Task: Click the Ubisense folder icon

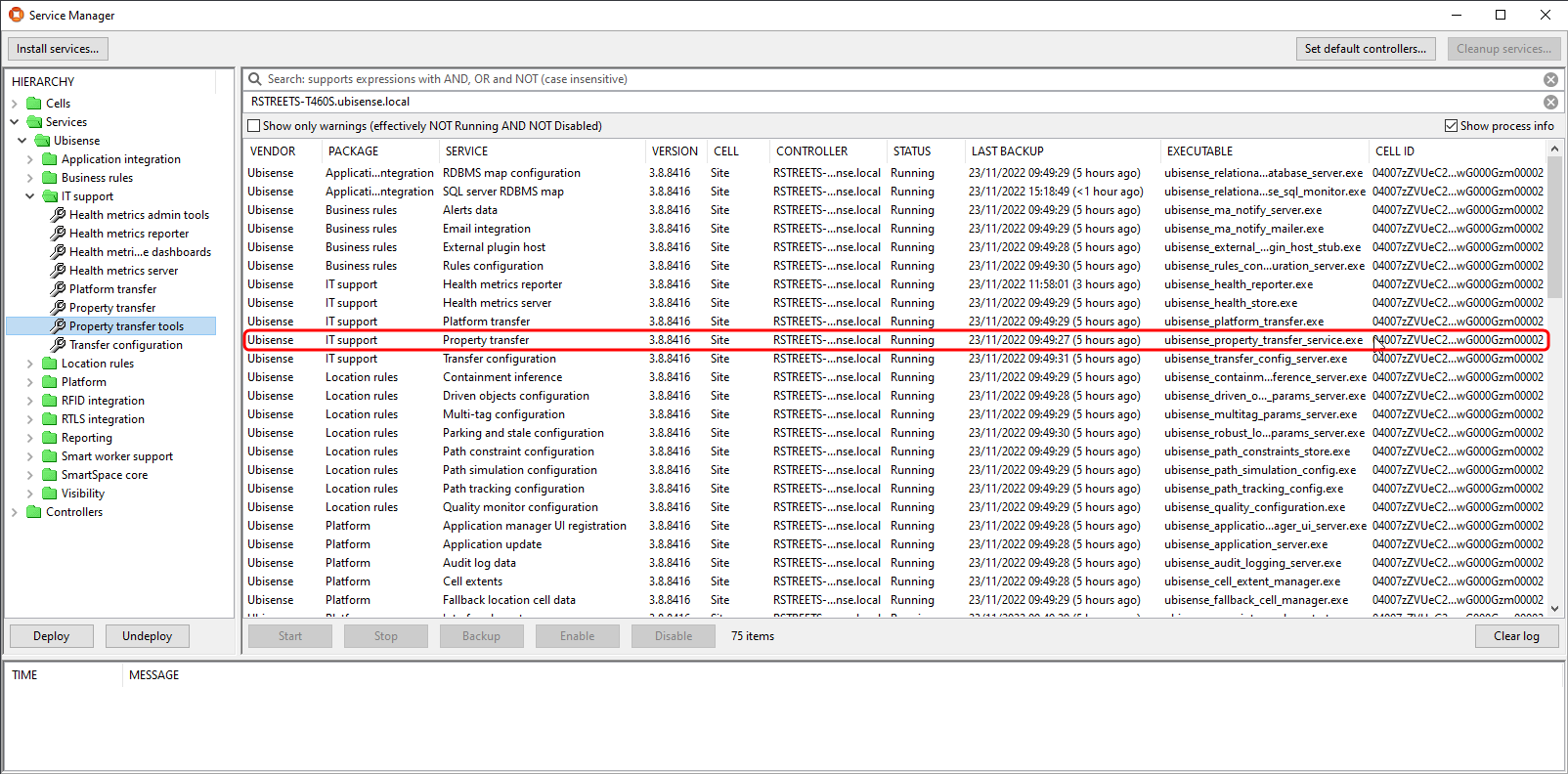Action: [42, 141]
